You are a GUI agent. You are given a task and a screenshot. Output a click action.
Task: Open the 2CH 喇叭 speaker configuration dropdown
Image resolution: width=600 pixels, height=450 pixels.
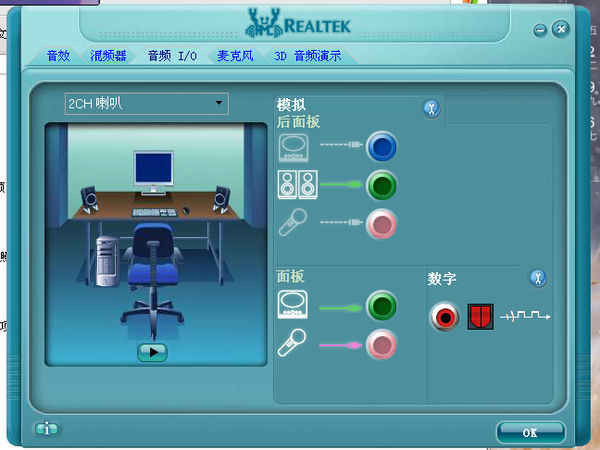[147, 104]
